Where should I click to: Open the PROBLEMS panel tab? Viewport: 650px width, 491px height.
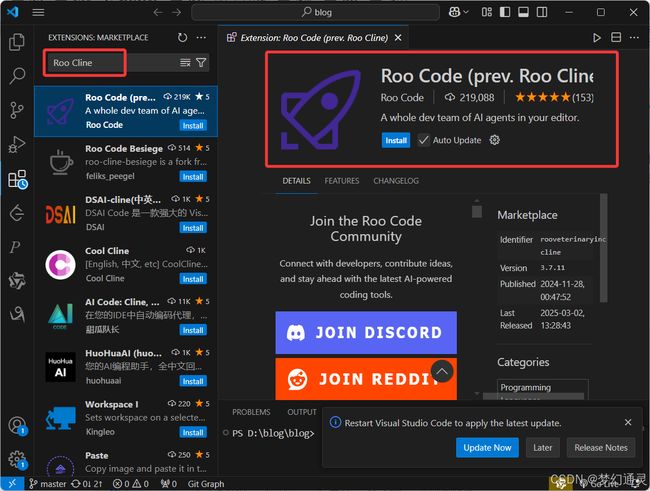(x=251, y=412)
